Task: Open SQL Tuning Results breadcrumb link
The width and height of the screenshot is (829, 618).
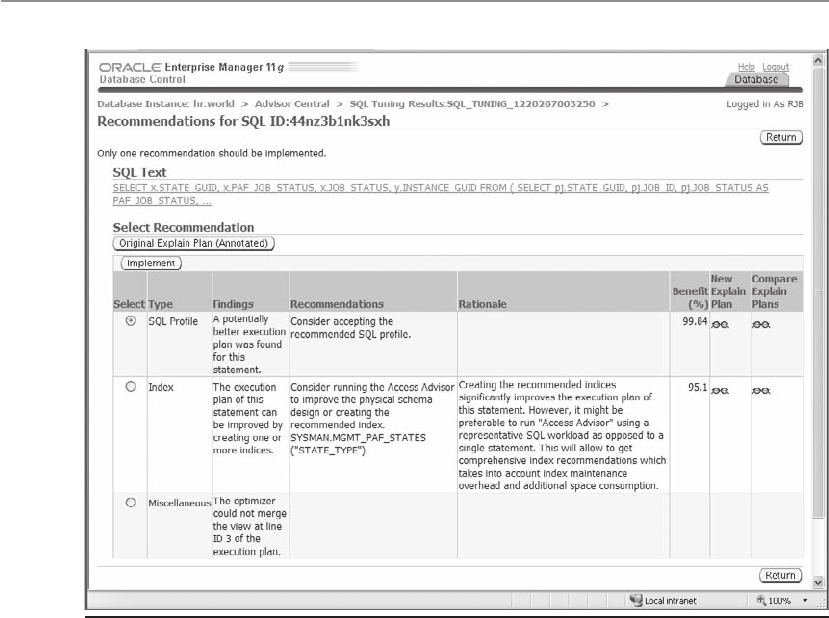Action: point(472,104)
